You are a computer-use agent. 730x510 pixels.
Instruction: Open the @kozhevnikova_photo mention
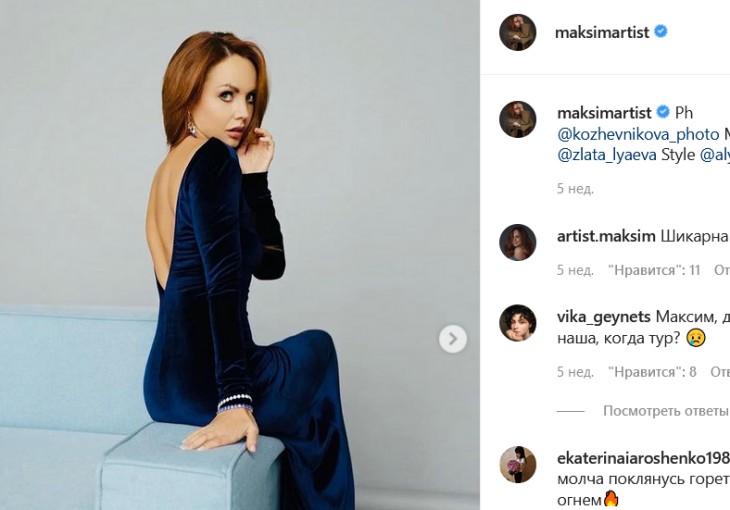[x=637, y=133]
